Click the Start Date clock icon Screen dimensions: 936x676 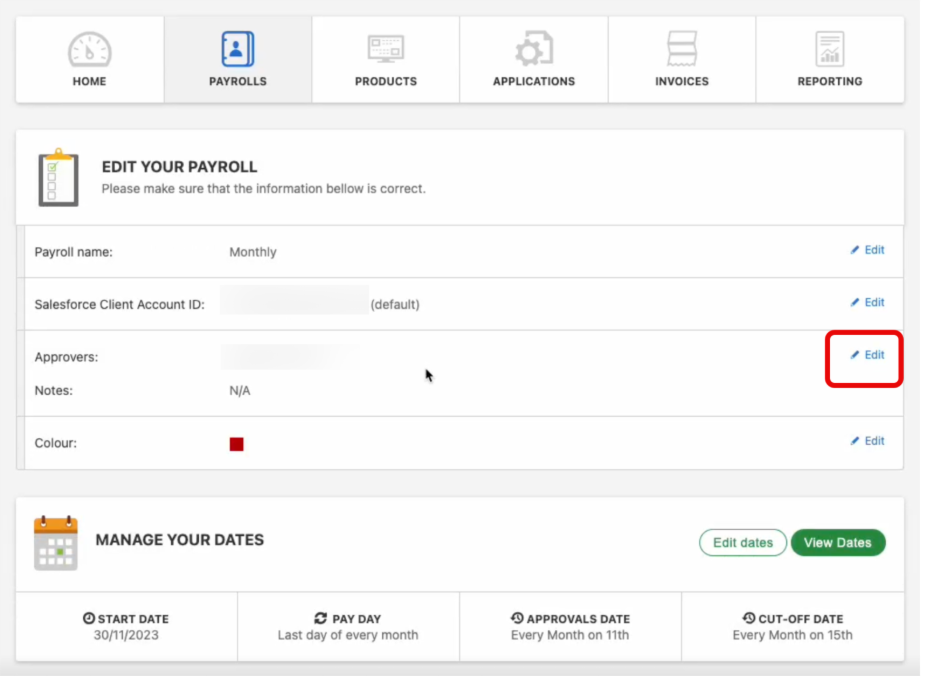89,617
